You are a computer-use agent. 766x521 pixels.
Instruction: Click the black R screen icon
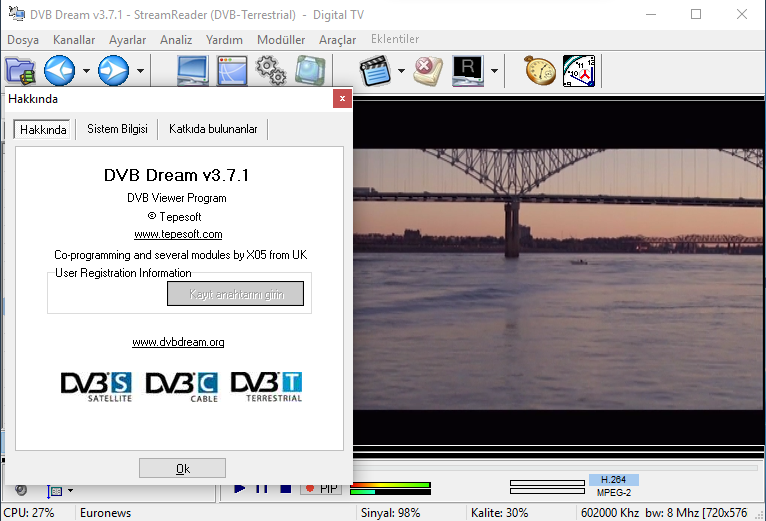tap(468, 71)
